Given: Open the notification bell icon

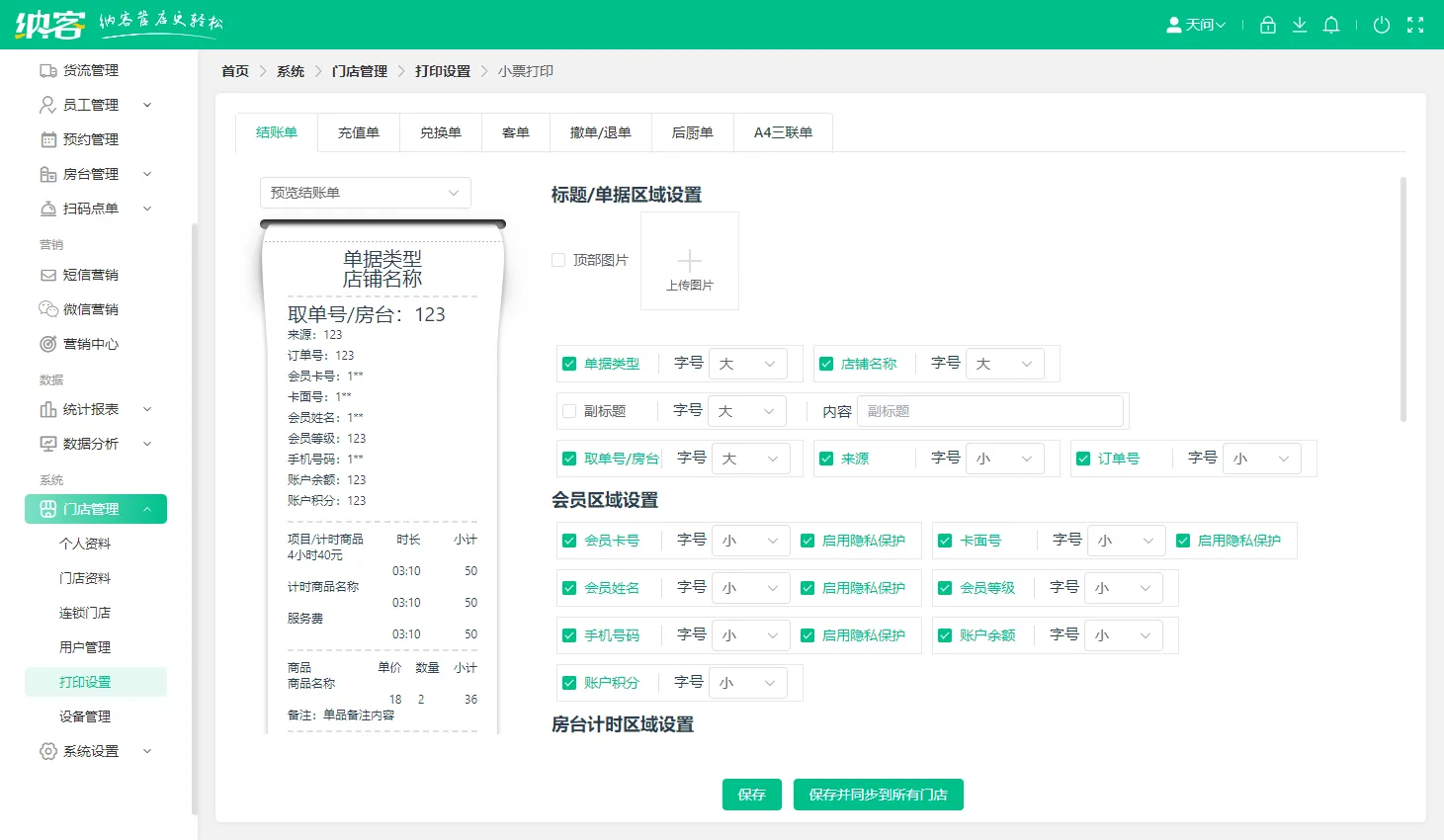Looking at the screenshot, I should (x=1331, y=25).
